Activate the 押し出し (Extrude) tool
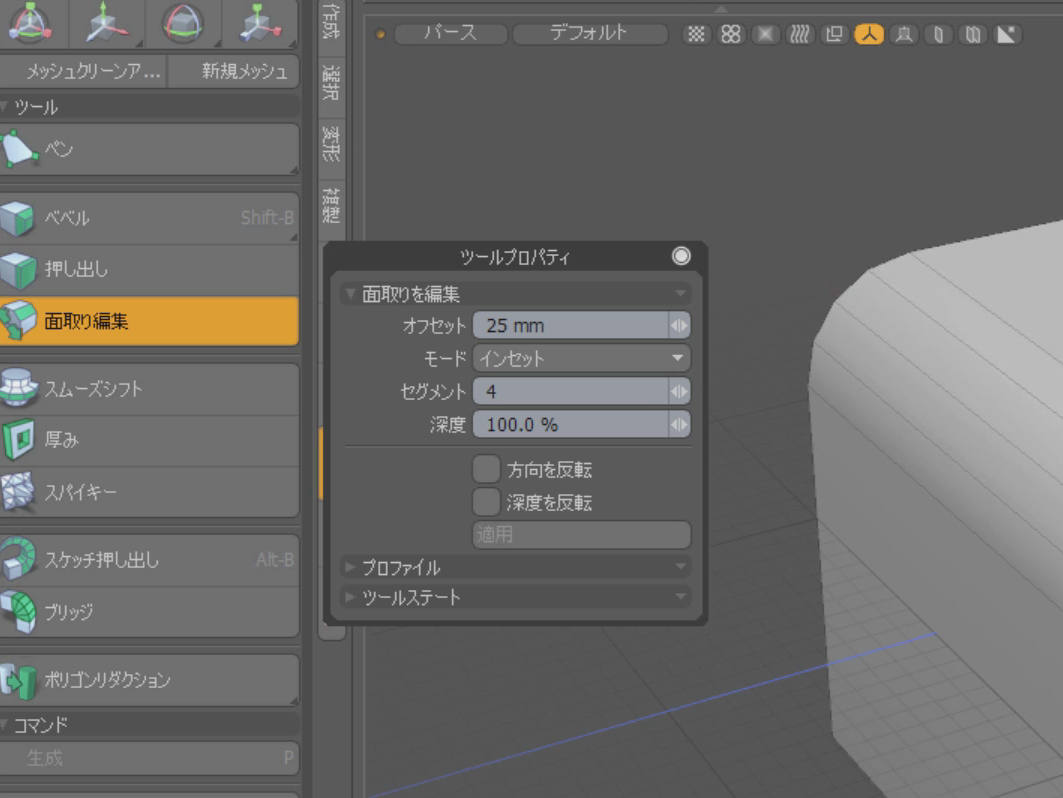 coord(150,269)
